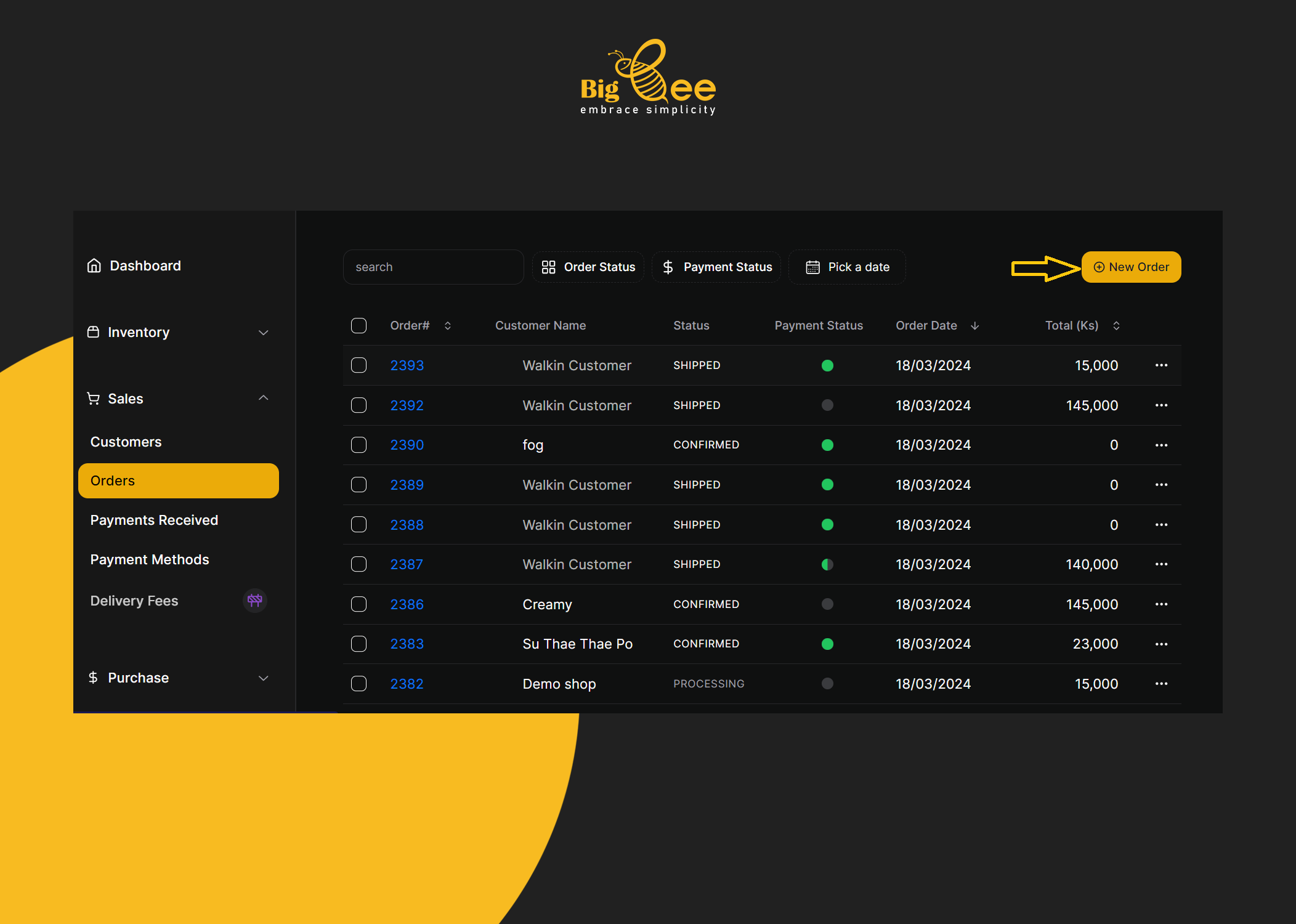This screenshot has width=1296, height=924.
Task: Open the three-dot menu for order 2393
Action: coord(1161,365)
